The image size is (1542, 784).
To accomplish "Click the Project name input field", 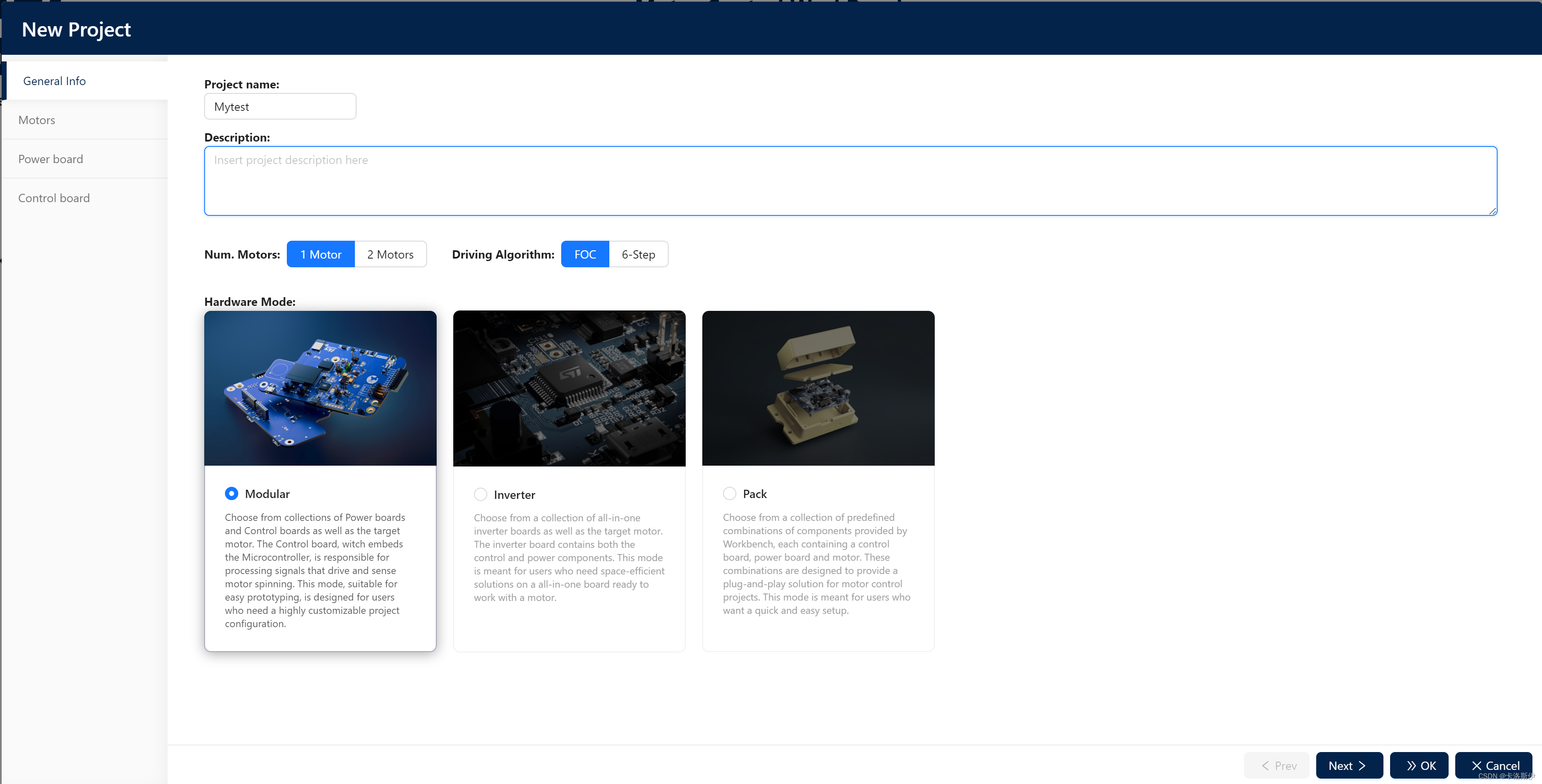I will tap(280, 107).
